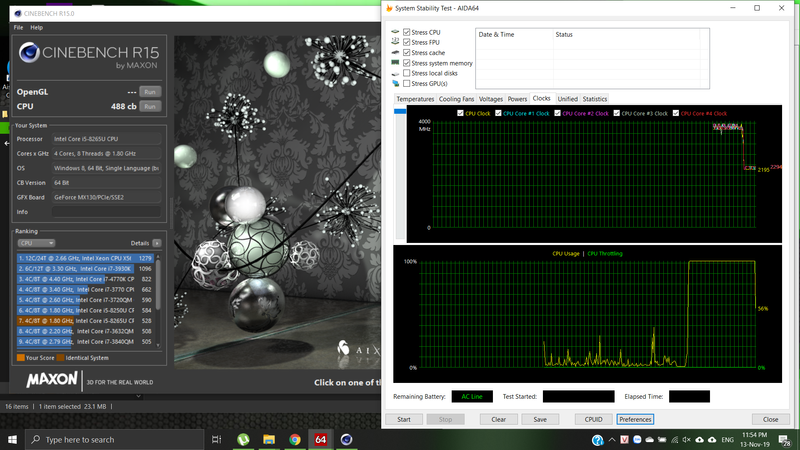
Task: Toggle the CPU Core #4 Clock checkbox
Action: pyautogui.click(x=676, y=113)
